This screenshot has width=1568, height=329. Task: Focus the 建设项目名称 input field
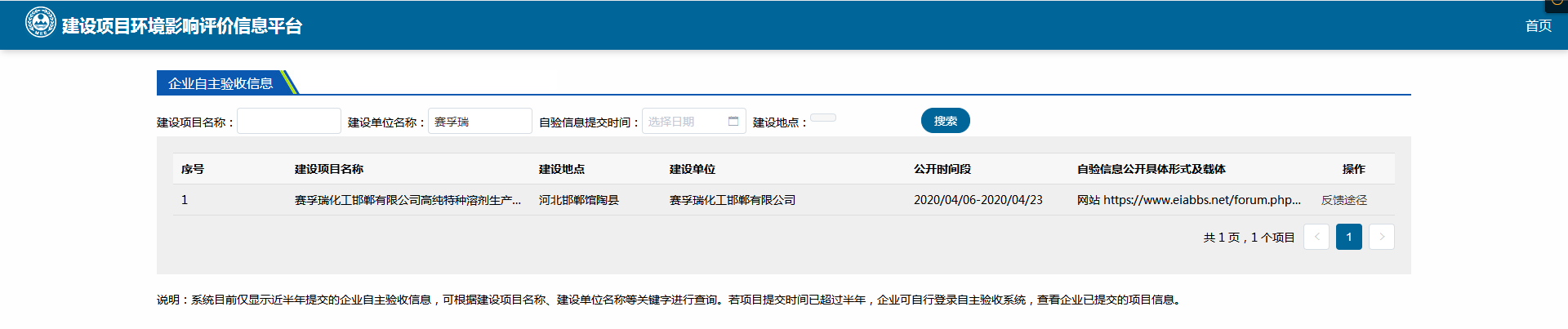(289, 121)
